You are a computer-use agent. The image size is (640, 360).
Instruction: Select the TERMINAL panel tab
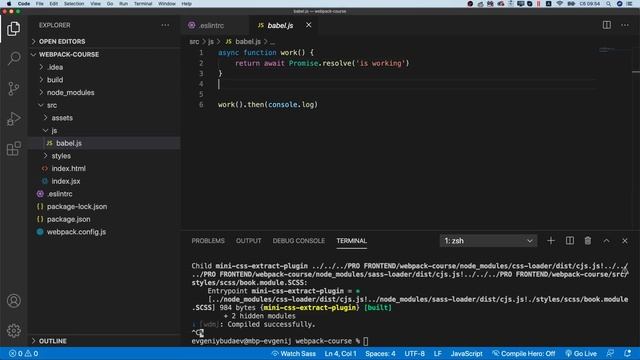(351, 241)
